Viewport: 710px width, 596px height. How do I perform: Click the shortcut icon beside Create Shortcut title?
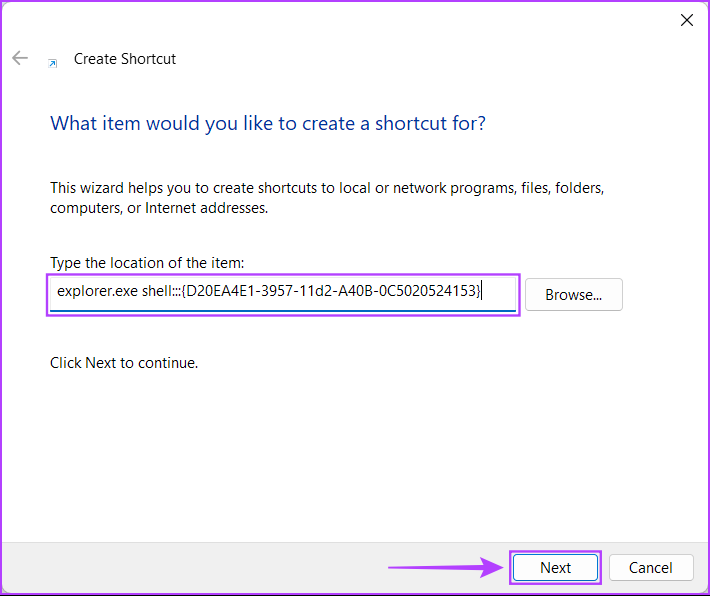point(53,62)
